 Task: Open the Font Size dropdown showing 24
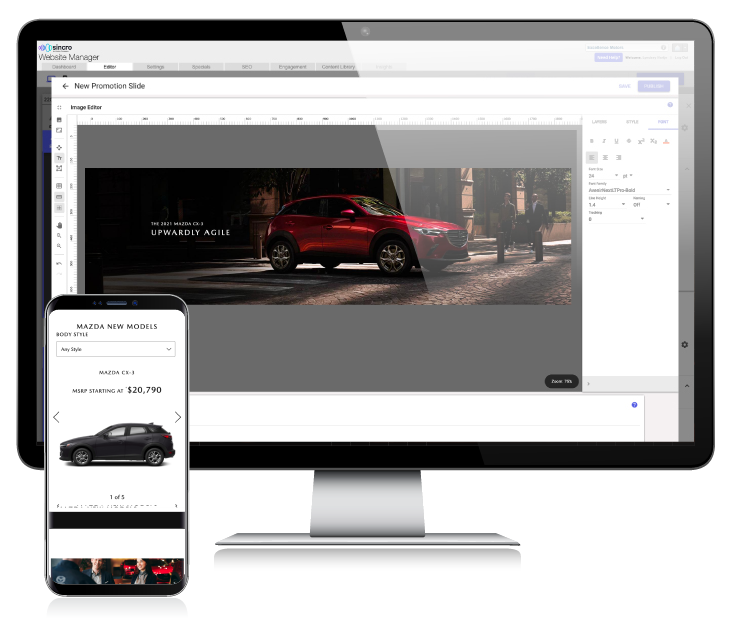tap(603, 176)
